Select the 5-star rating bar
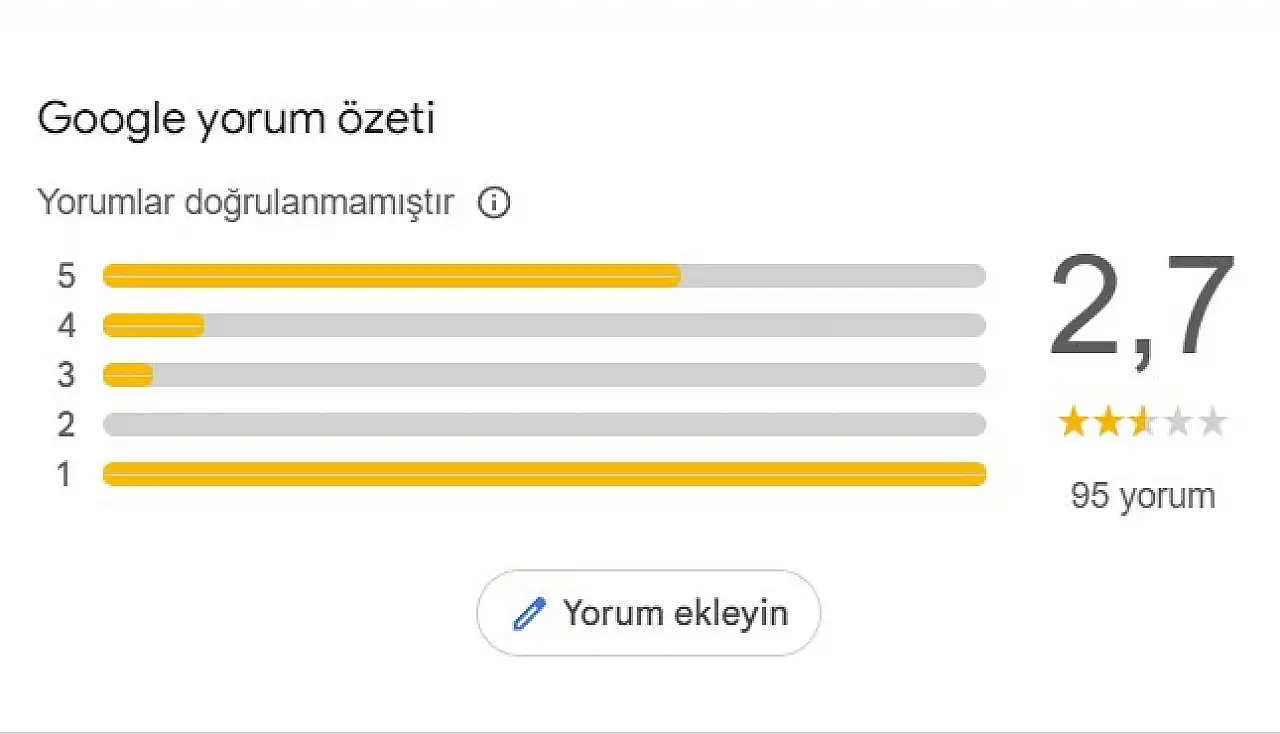The width and height of the screenshot is (1280, 734). tap(544, 276)
